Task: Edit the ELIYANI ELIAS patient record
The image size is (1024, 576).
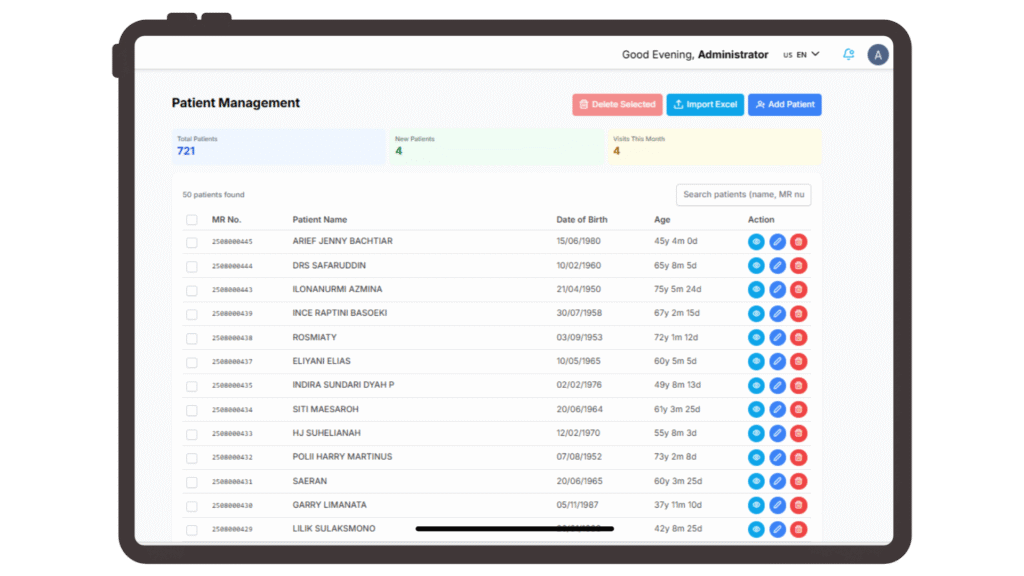Action: [x=777, y=361]
